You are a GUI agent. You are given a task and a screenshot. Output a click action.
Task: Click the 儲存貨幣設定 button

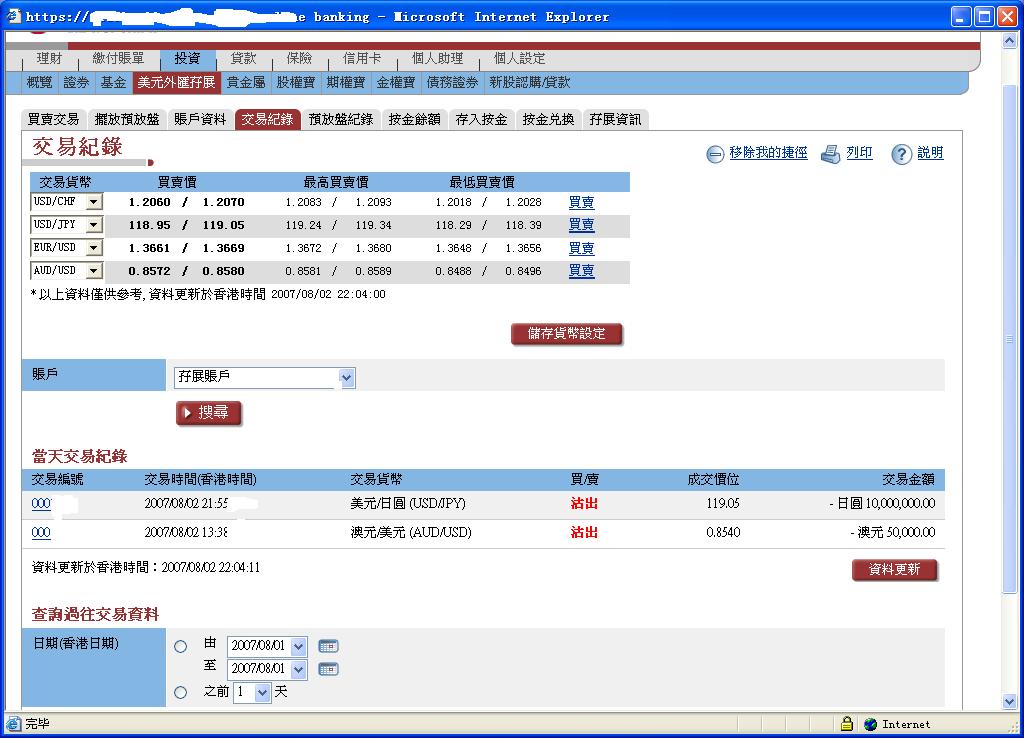[566, 334]
